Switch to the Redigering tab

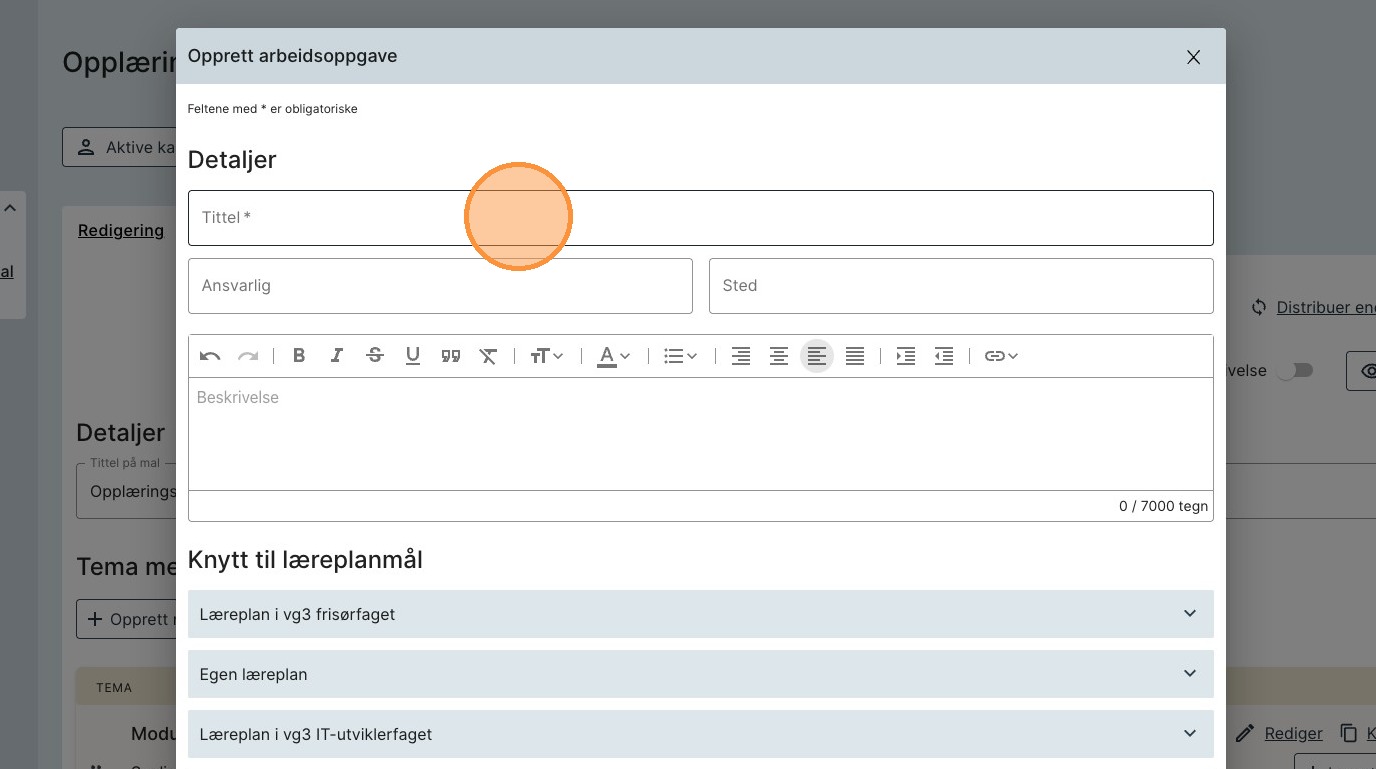121,231
